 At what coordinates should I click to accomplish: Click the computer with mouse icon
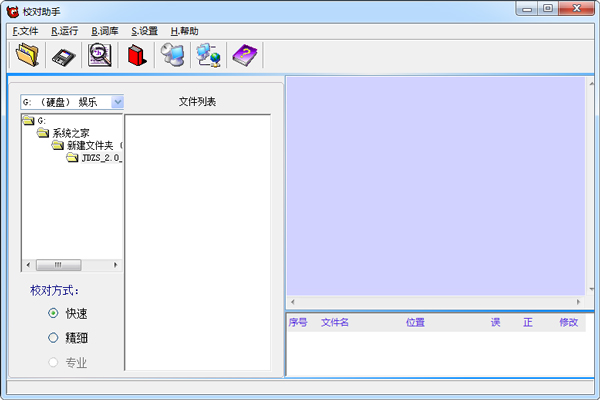(173, 55)
